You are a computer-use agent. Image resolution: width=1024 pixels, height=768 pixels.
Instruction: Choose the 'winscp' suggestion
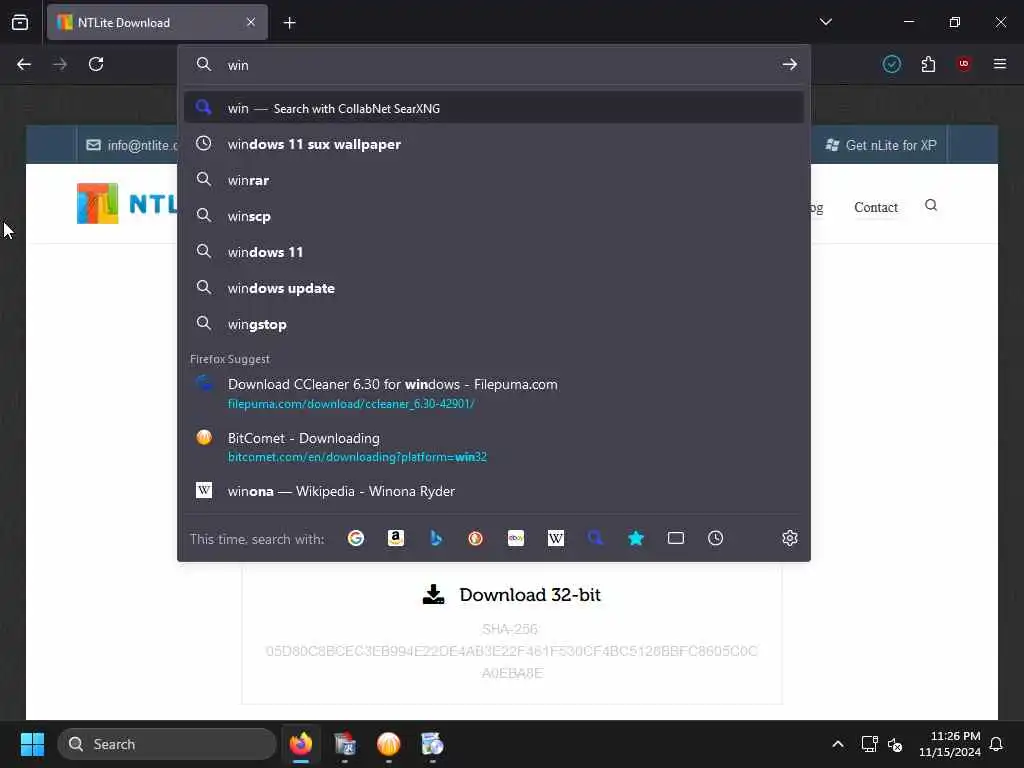[x=494, y=216]
